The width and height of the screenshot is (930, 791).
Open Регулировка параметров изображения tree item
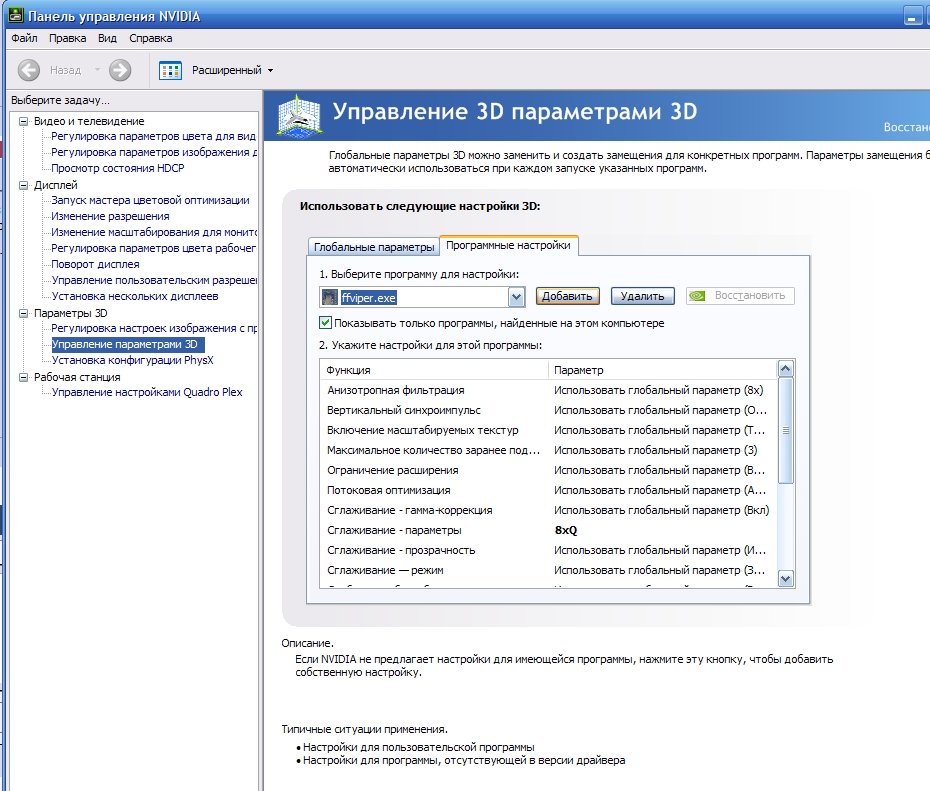click(x=154, y=152)
